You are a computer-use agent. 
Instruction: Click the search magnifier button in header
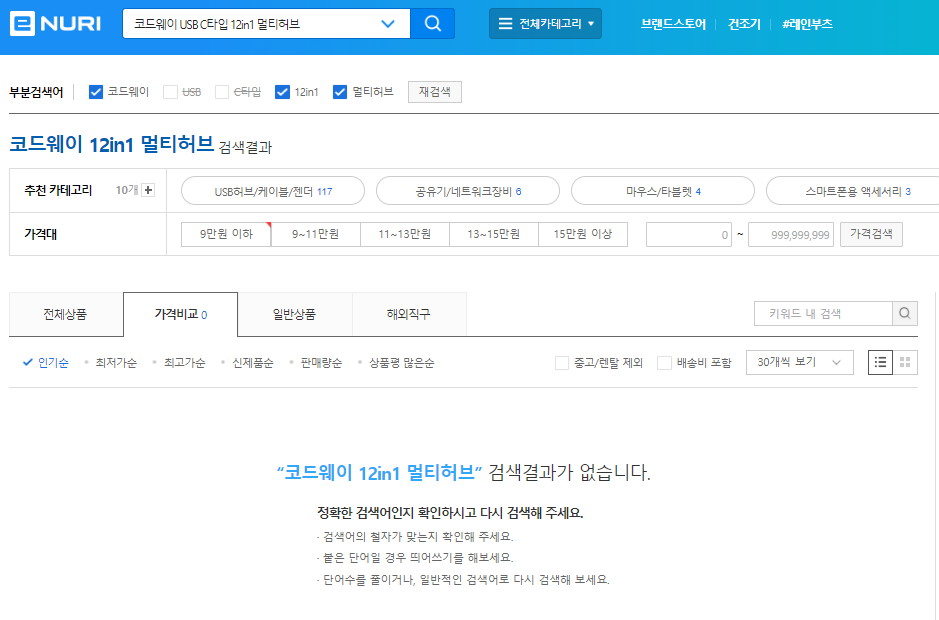coord(432,24)
